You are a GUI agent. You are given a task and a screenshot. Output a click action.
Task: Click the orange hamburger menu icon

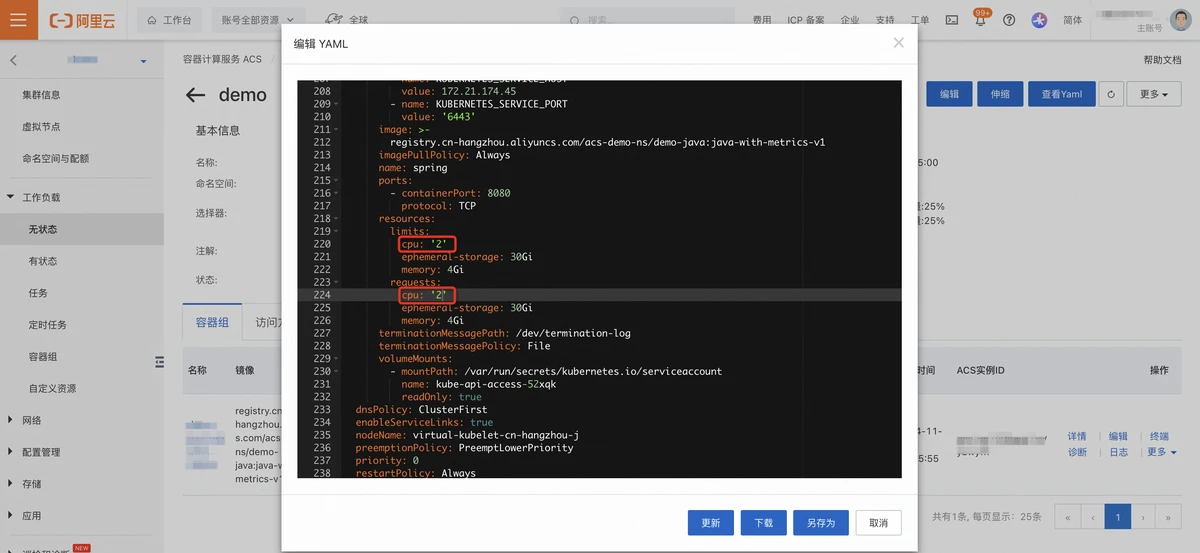click(x=19, y=19)
